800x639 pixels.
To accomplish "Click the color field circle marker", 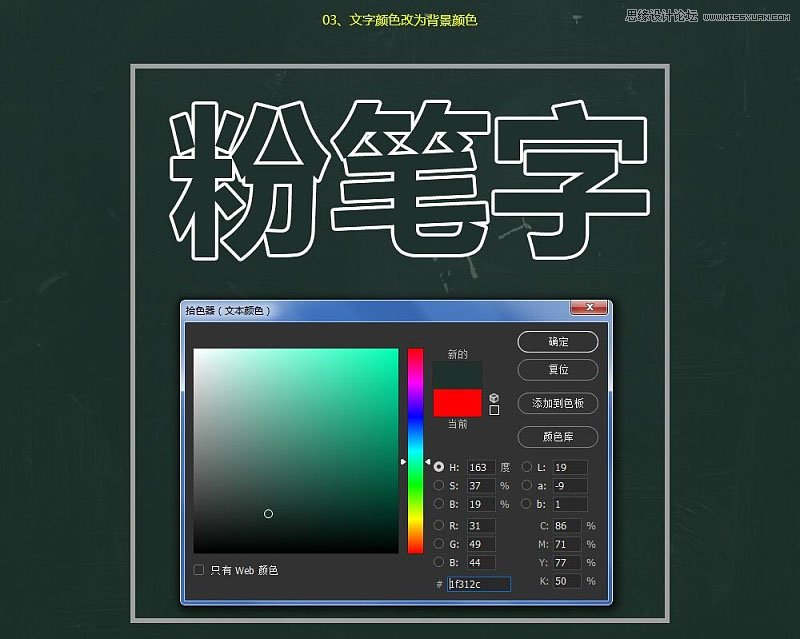I will click(268, 514).
